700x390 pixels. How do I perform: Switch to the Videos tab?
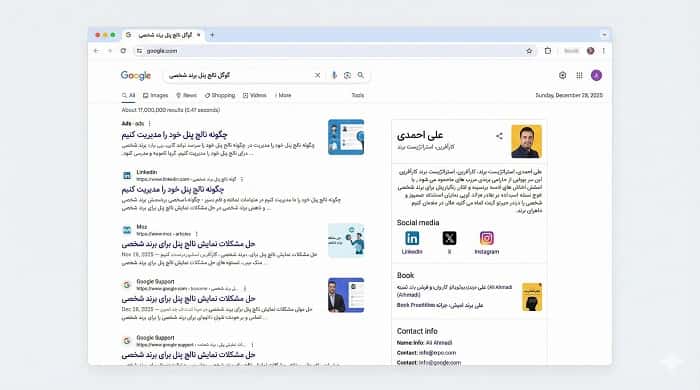[x=254, y=95]
